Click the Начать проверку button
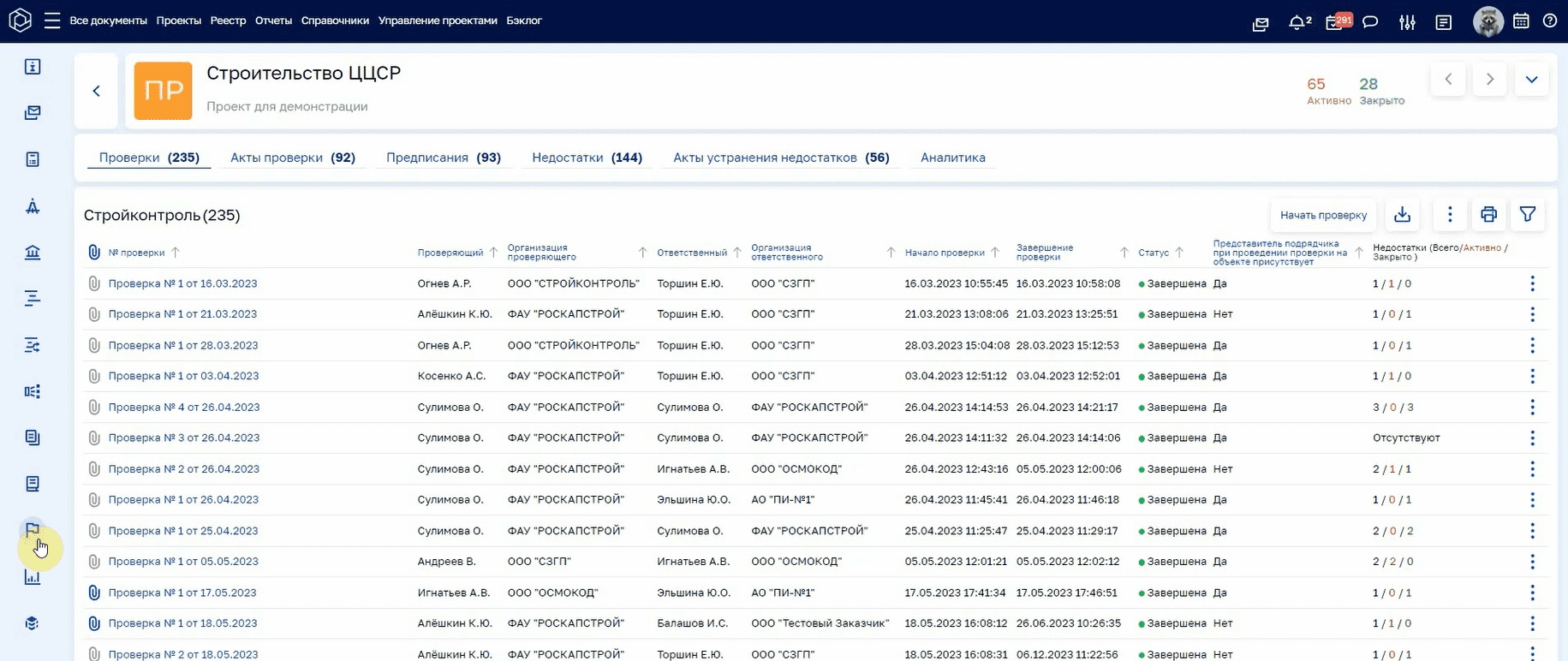1568x661 pixels. coord(1323,215)
